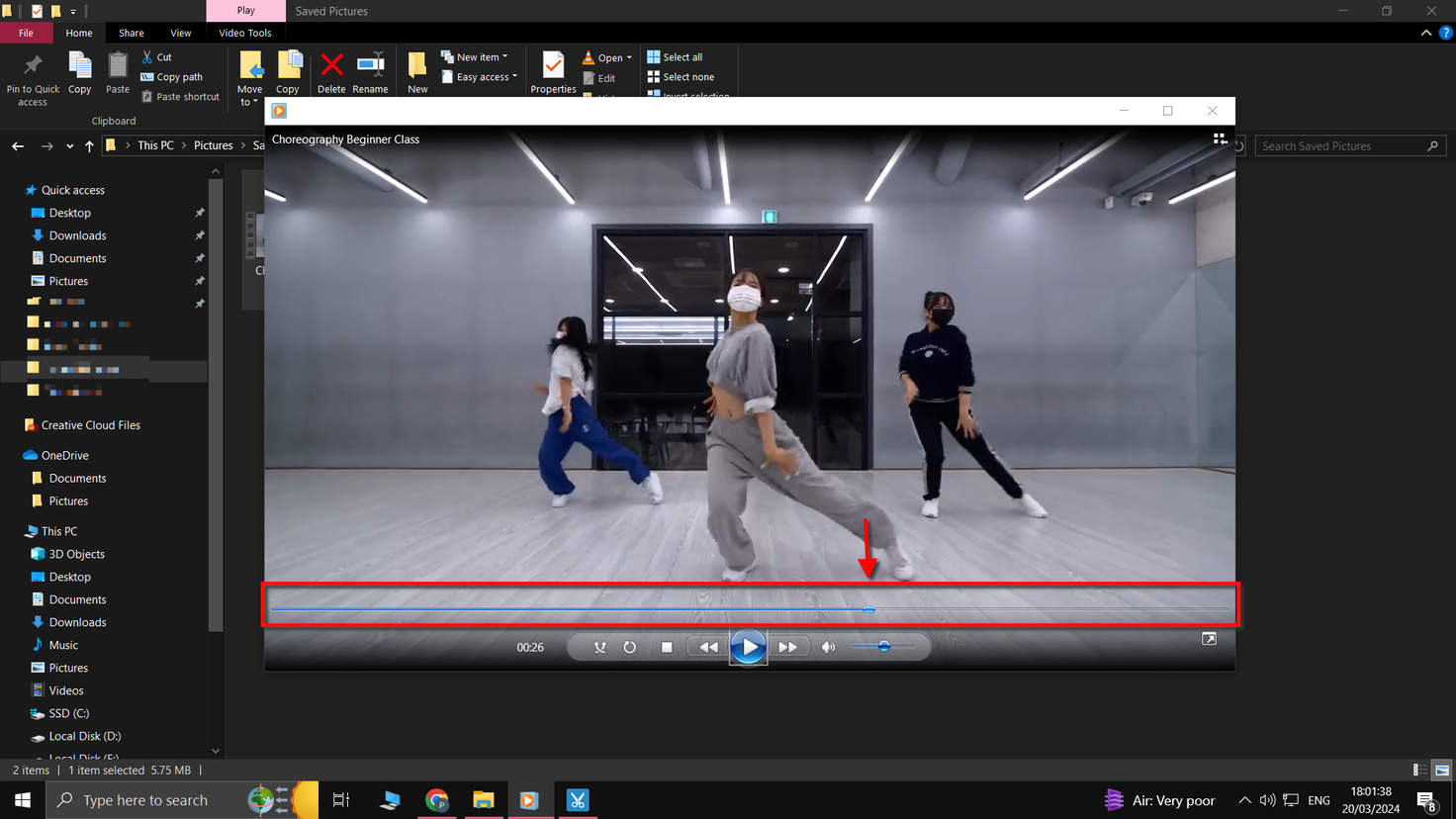Switch to the Share ribbon tab
The image size is (1456, 819).
point(132,33)
